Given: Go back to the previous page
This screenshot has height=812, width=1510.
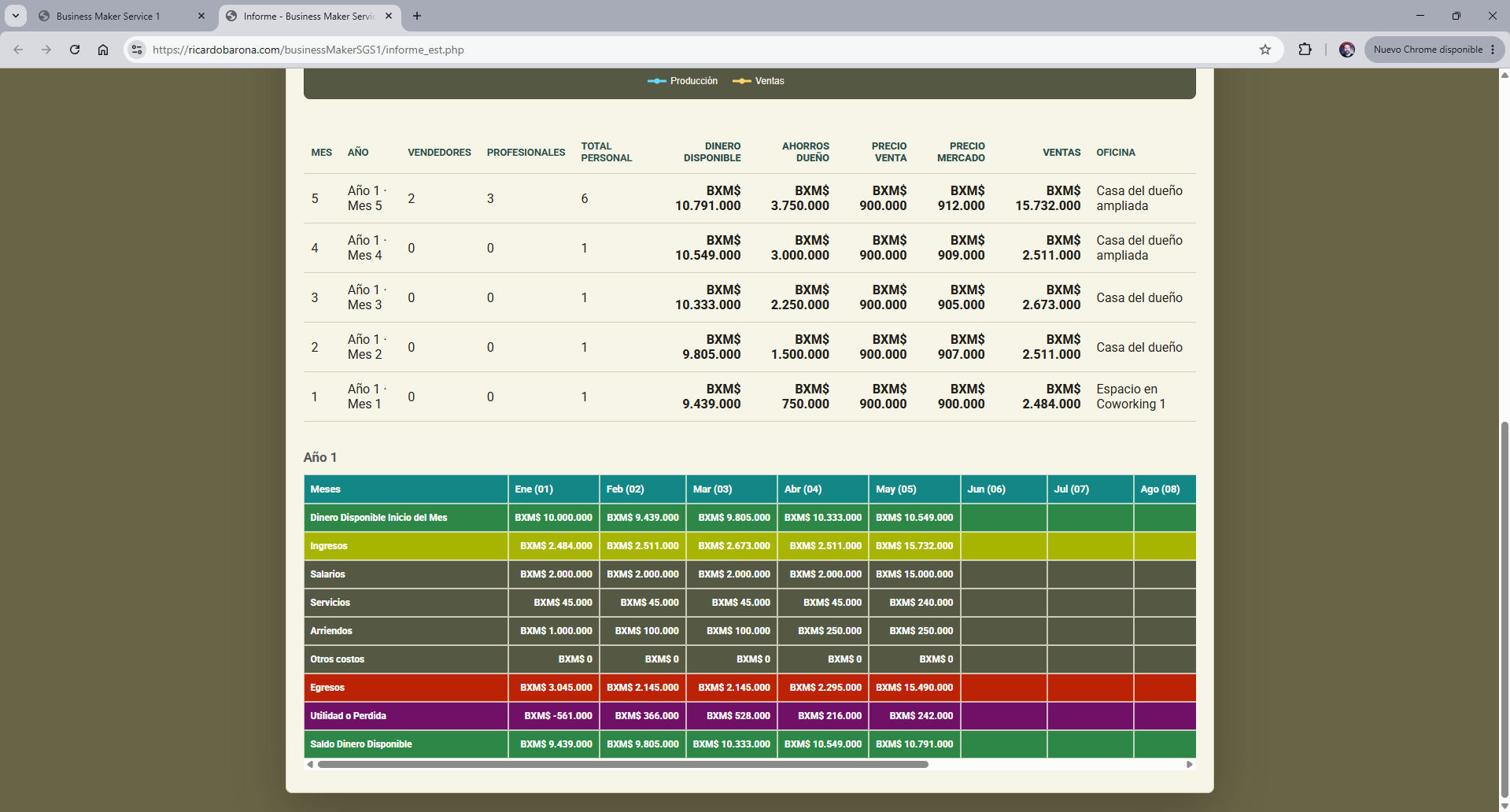Looking at the screenshot, I should click(18, 50).
